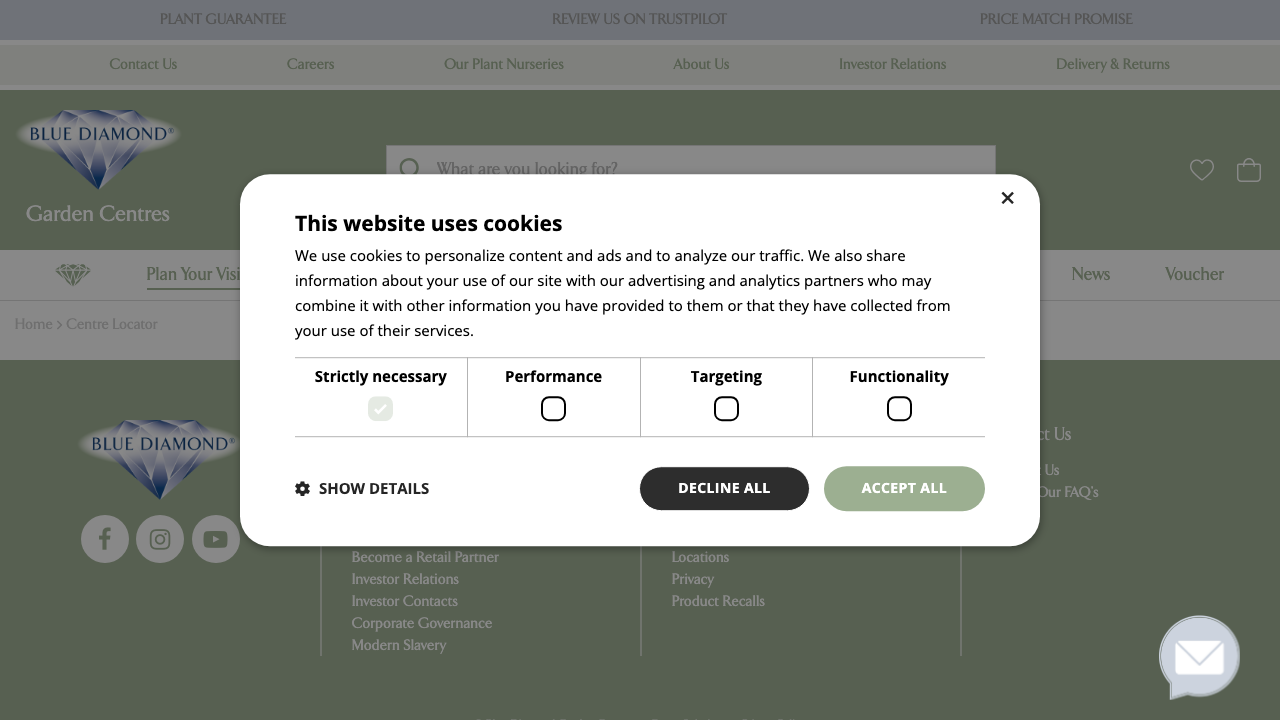Enable the Performance cookies checkbox
This screenshot has width=1280, height=720.
coord(553,409)
